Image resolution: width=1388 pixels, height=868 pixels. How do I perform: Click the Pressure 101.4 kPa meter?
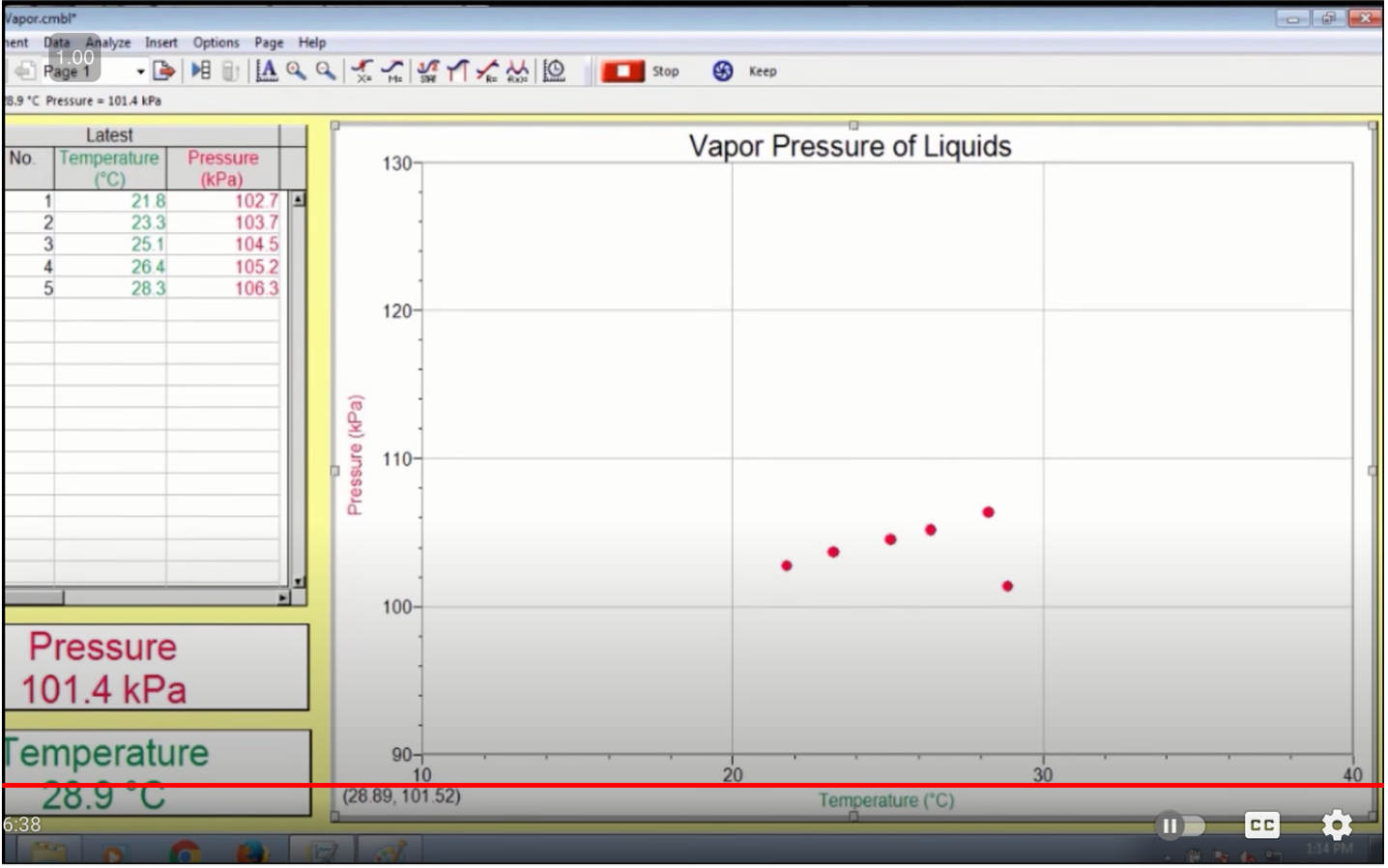156,667
